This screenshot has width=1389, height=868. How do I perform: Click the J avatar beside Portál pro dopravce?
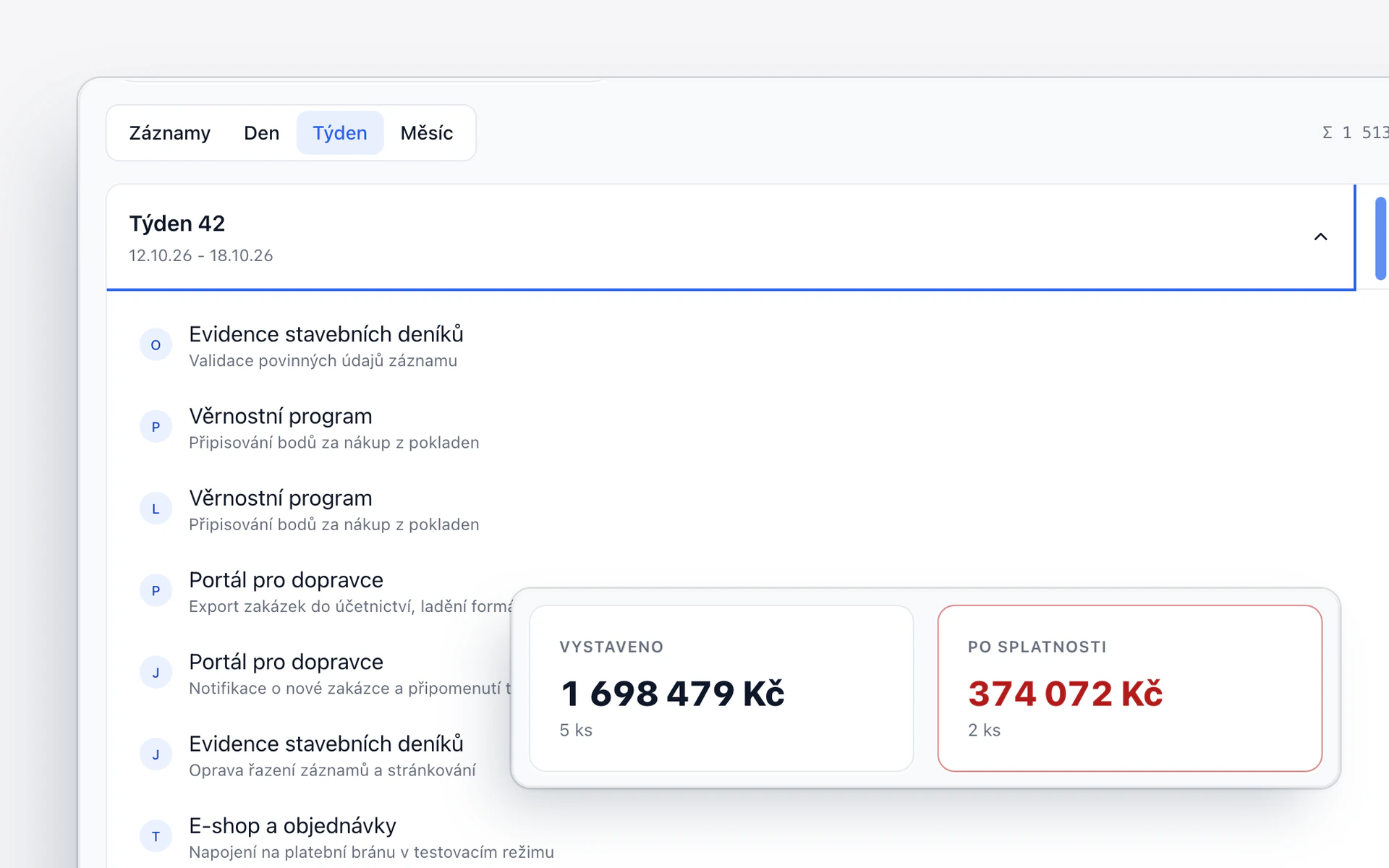tap(156, 673)
